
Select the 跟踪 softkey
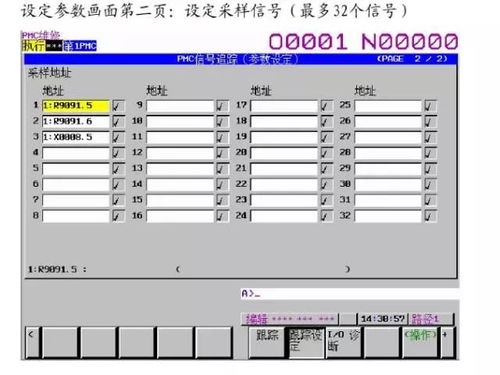click(x=267, y=342)
